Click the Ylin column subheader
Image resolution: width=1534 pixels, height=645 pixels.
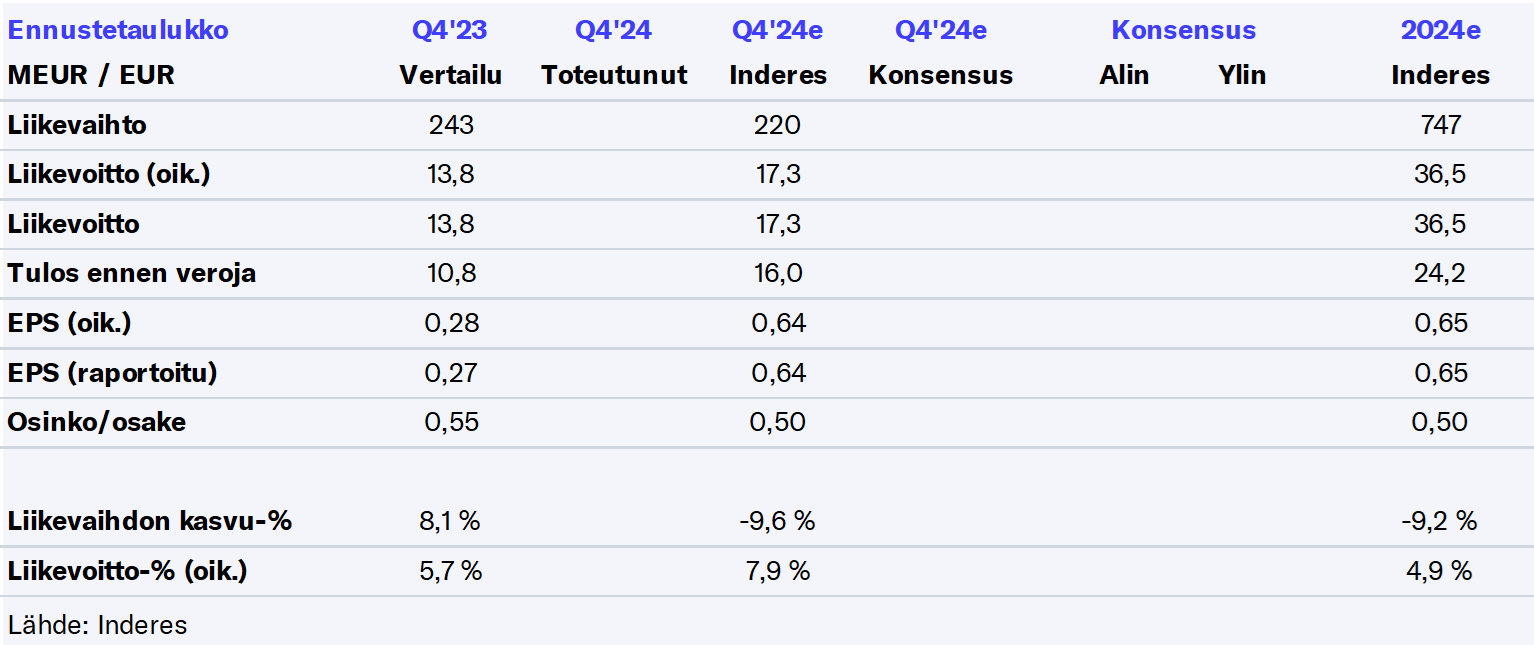(x=1242, y=75)
